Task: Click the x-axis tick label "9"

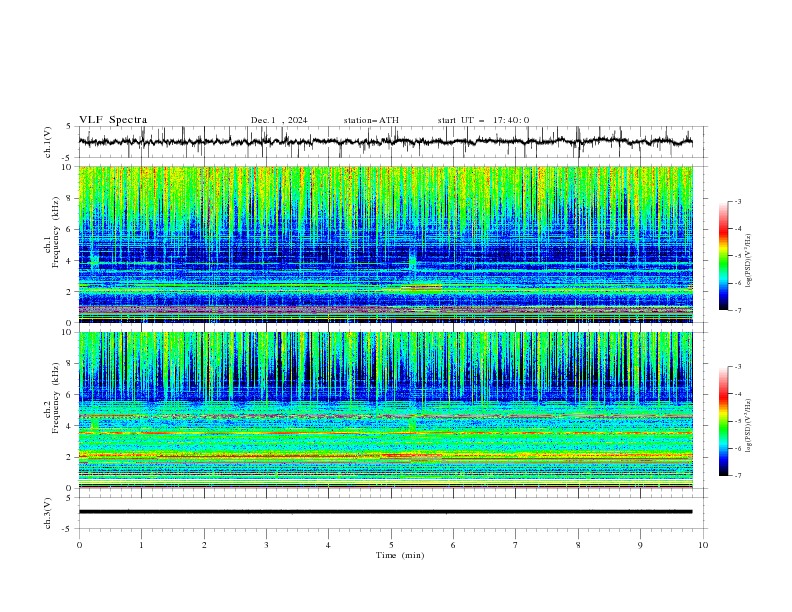Action: pyautogui.click(x=640, y=545)
